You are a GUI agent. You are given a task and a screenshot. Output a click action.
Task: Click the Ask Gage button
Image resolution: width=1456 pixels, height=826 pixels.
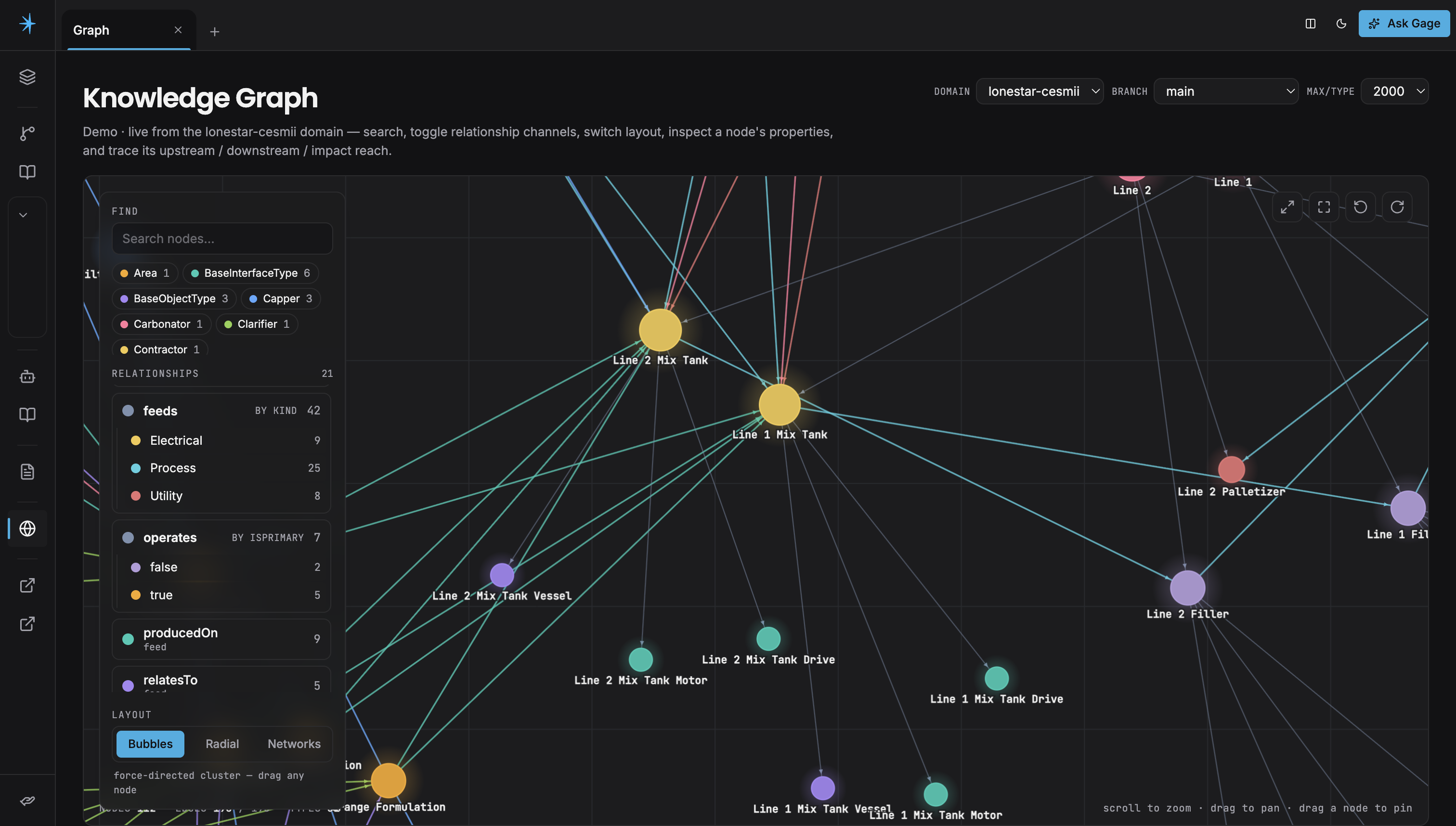(x=1404, y=23)
